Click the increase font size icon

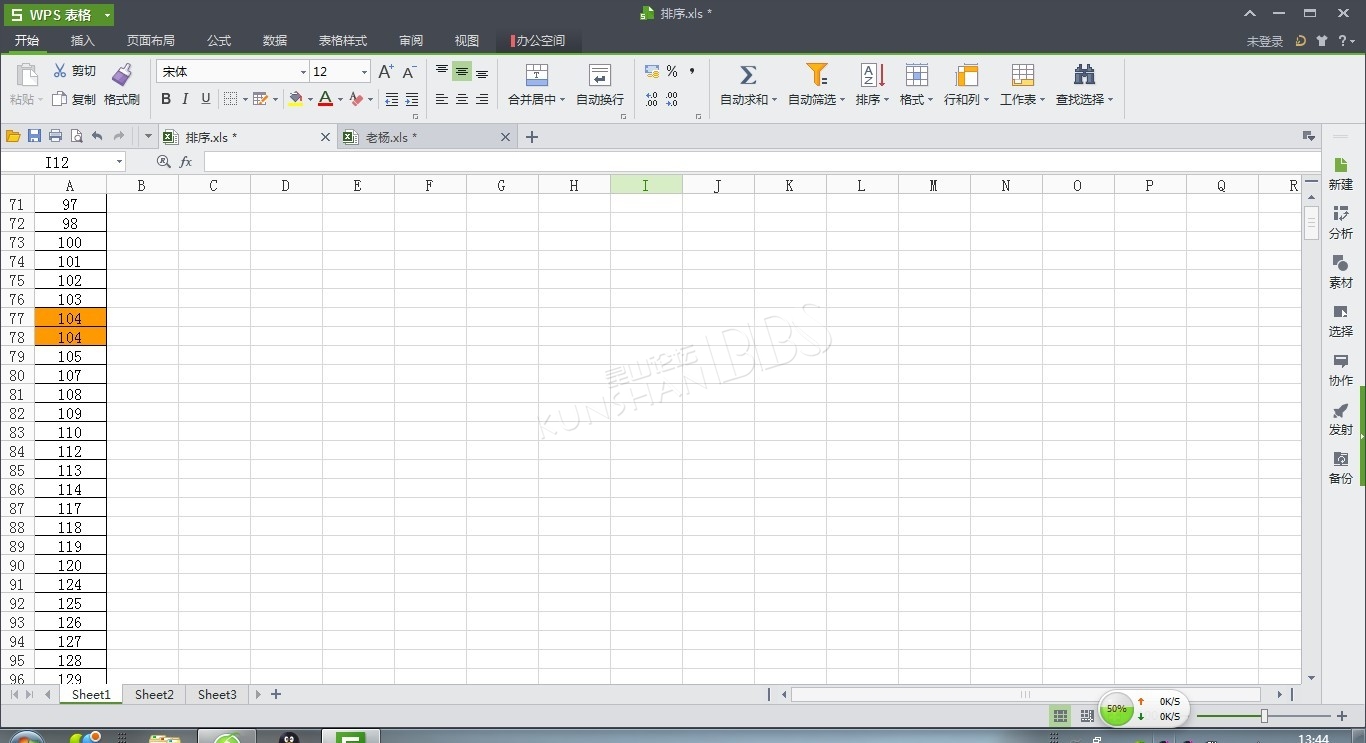click(385, 72)
